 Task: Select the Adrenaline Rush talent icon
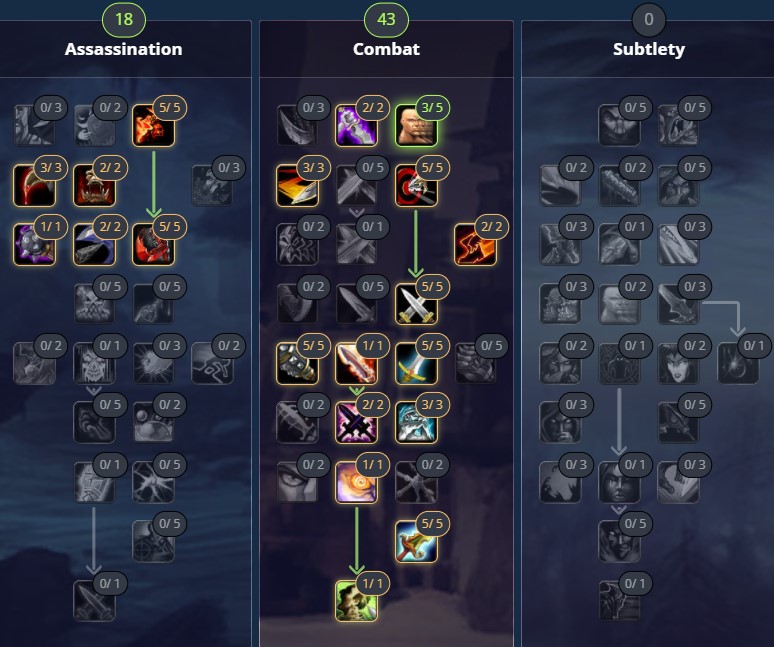(x=356, y=482)
